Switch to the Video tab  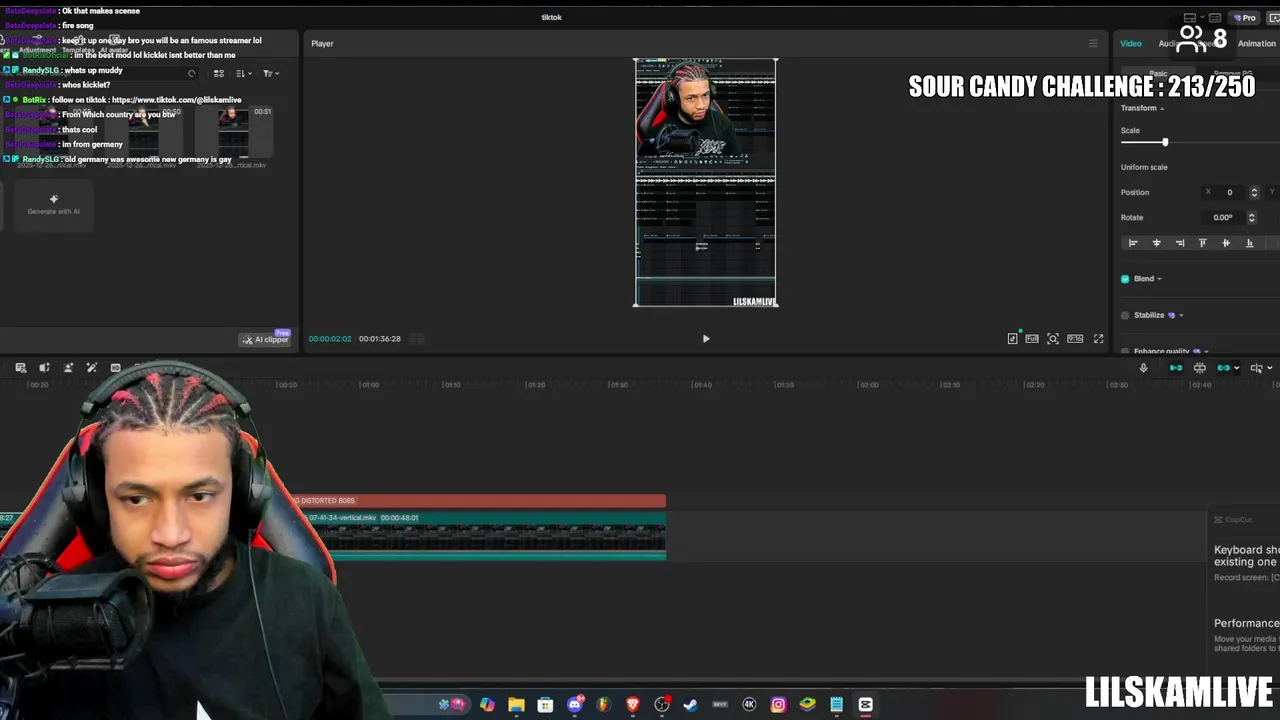click(x=1131, y=43)
